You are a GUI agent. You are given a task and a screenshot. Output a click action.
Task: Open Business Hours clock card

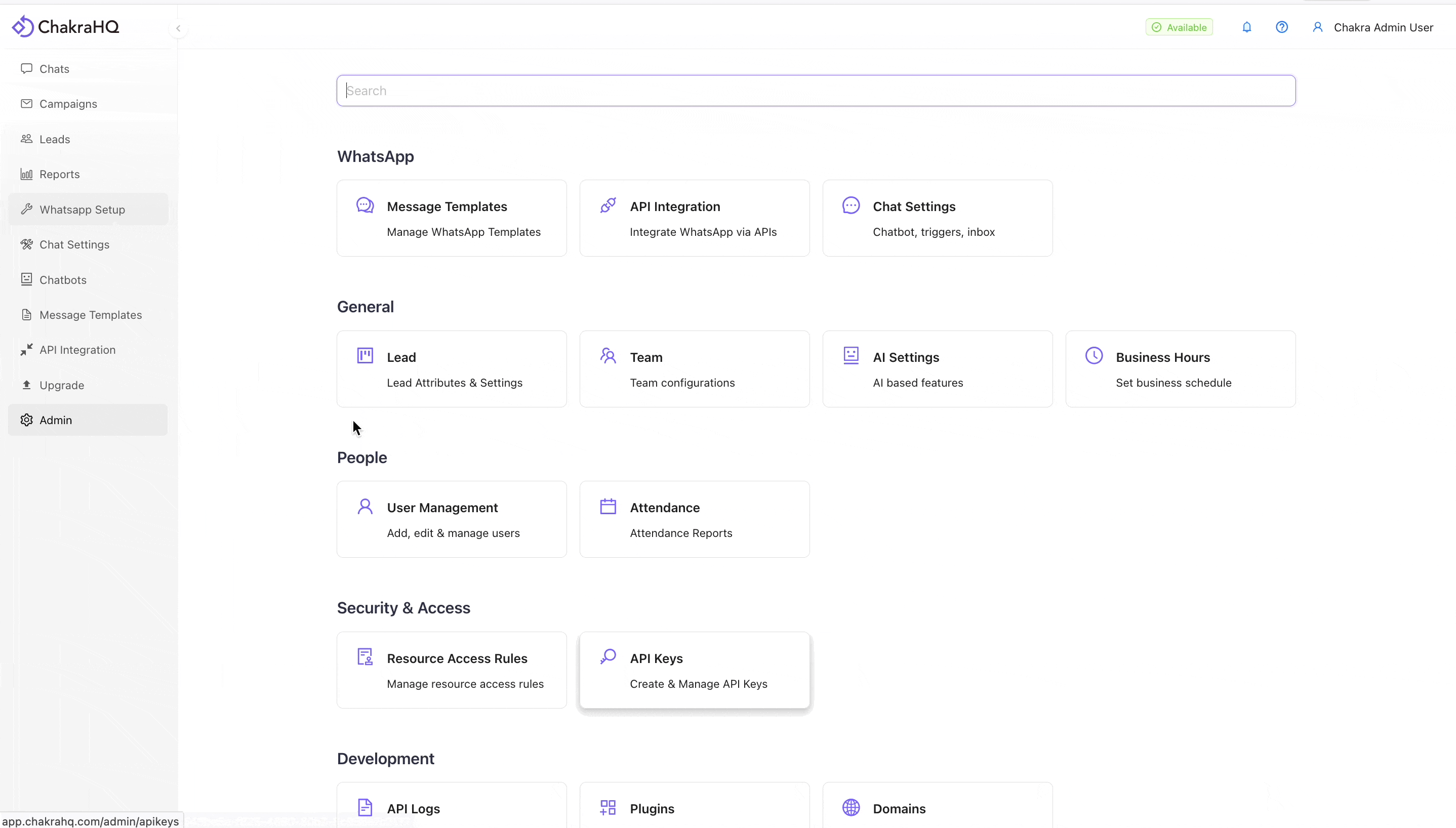tap(1180, 369)
